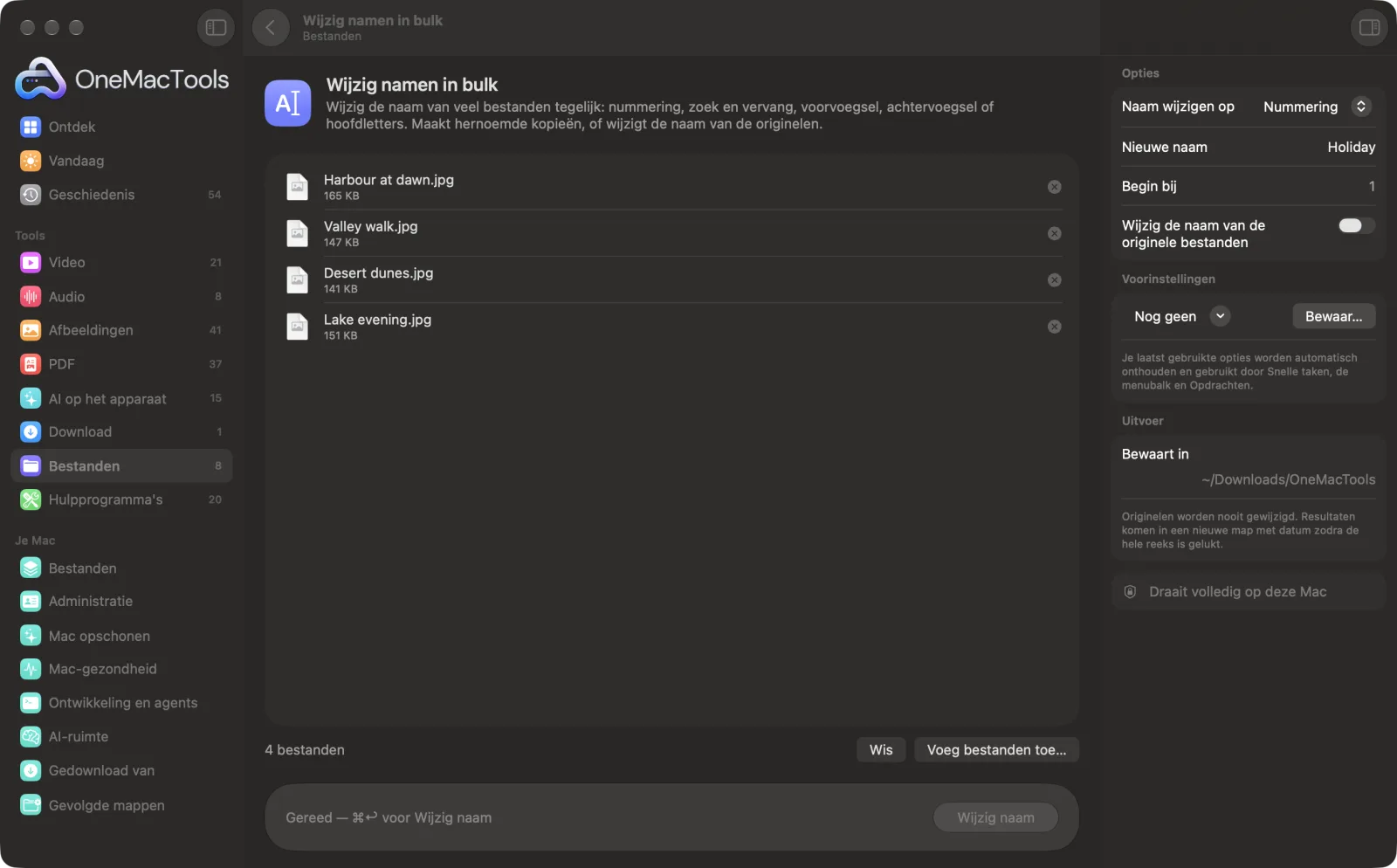Viewport: 1397px width, 868px height.
Task: Open the Naam wijzigen op Nummering dropdown
Action: (x=1317, y=107)
